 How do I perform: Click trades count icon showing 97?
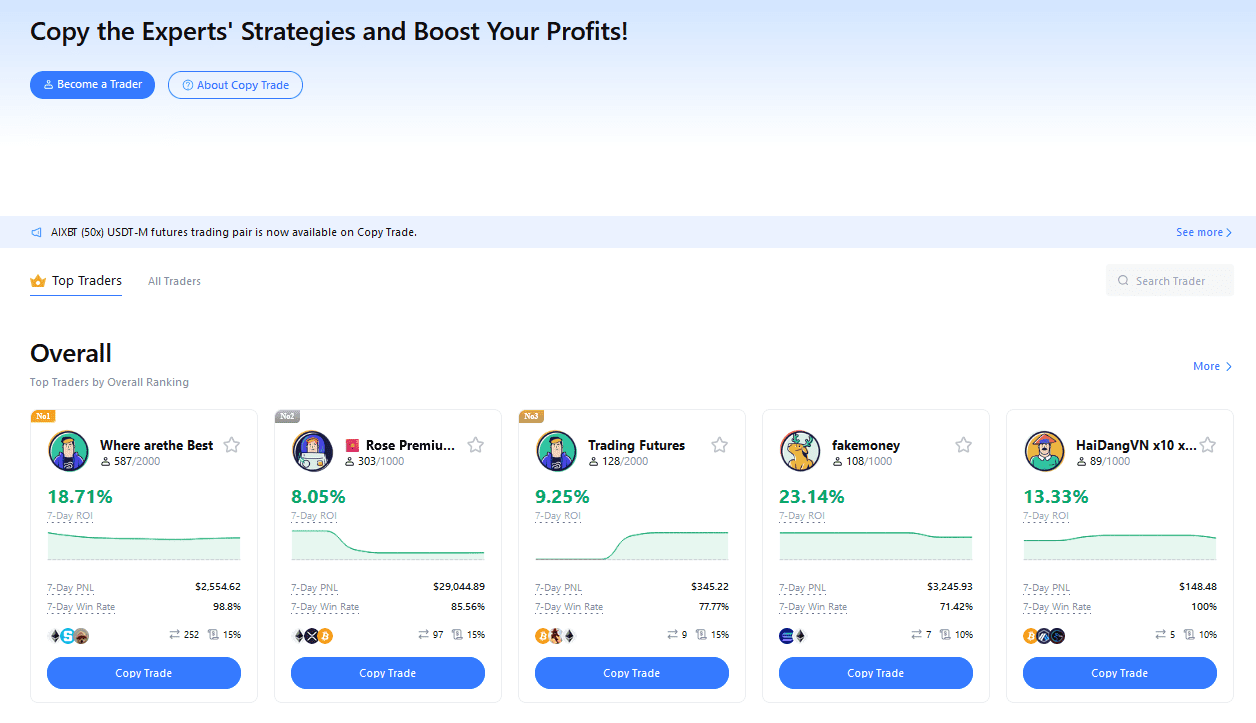(424, 635)
